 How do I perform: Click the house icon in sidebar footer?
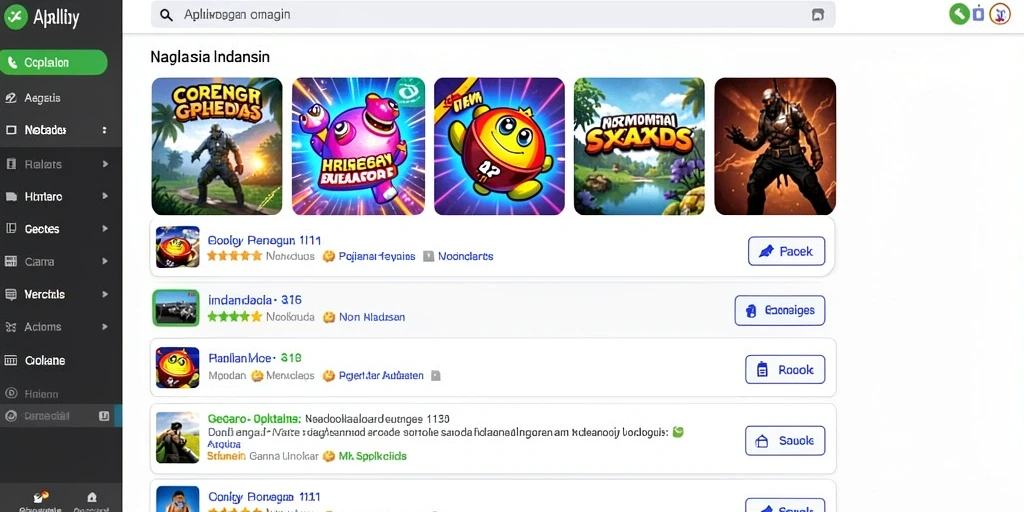pos(92,498)
